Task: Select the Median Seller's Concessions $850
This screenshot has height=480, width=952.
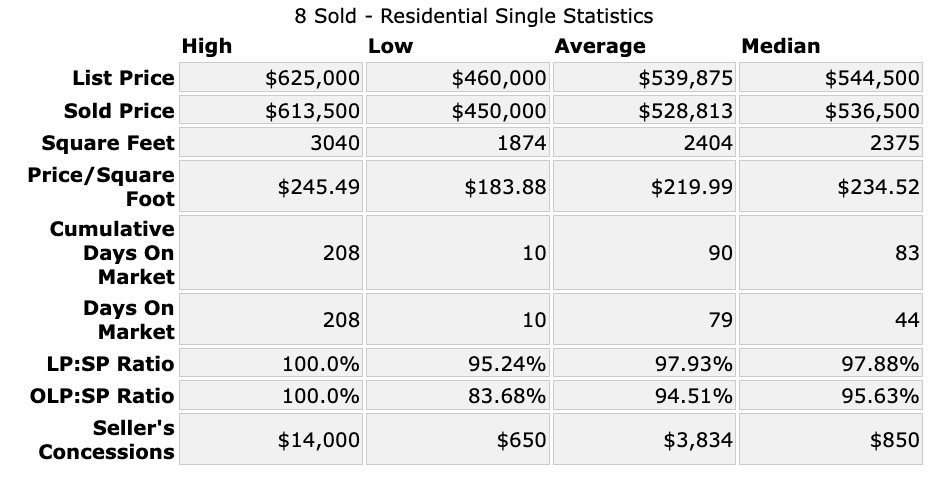Action: pyautogui.click(x=894, y=440)
